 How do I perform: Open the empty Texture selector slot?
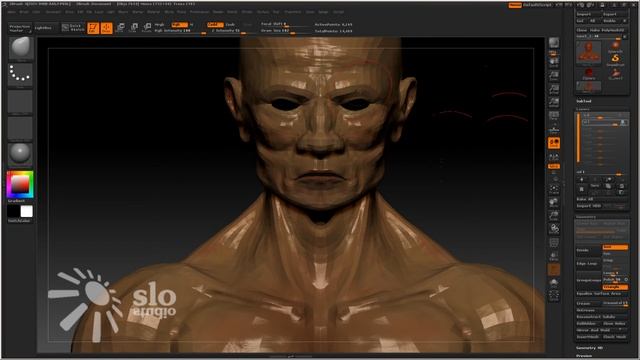(x=20, y=128)
